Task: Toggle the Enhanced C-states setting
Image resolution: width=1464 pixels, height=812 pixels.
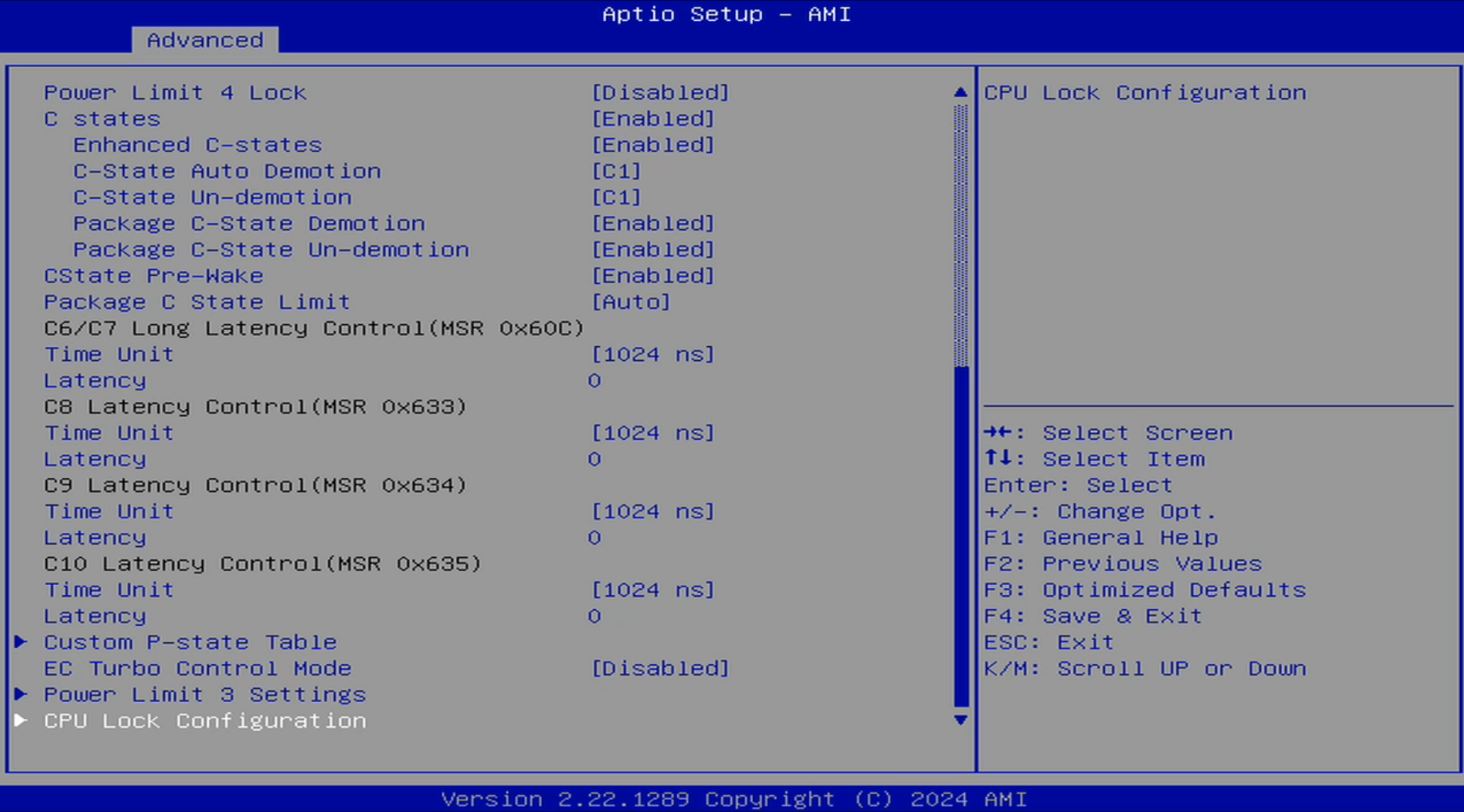Action: (x=653, y=145)
